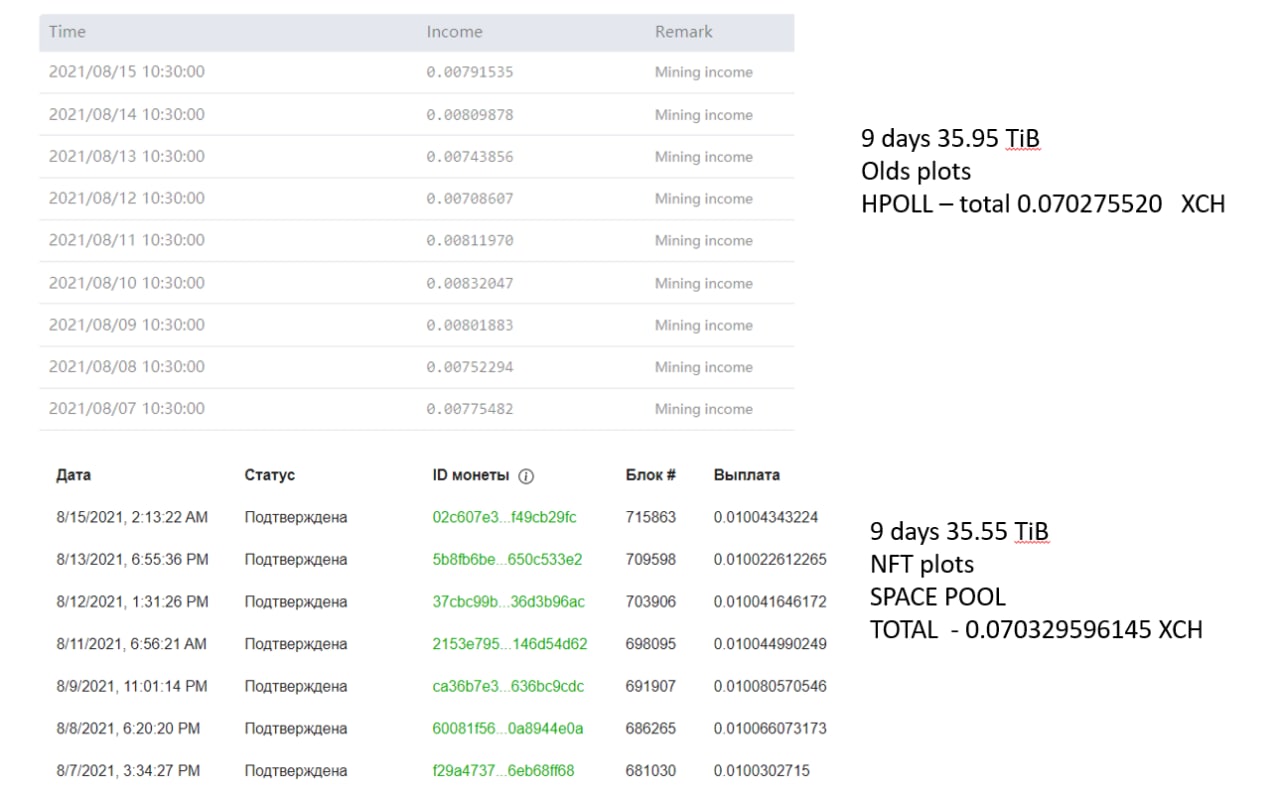Image resolution: width=1280 pixels, height=794 pixels.
Task: Open coin ID link f29a4737...6eb68ff68
Action: pos(503,770)
